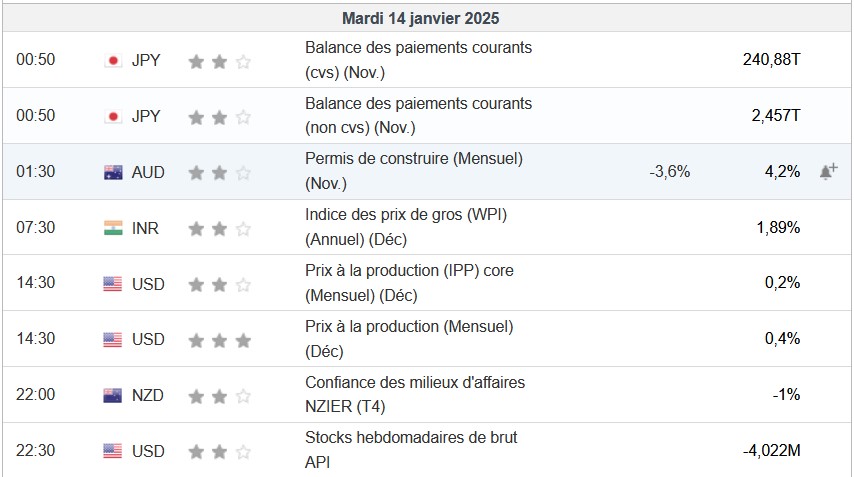Click the -3,6% forecast value on AUD row

tap(669, 172)
